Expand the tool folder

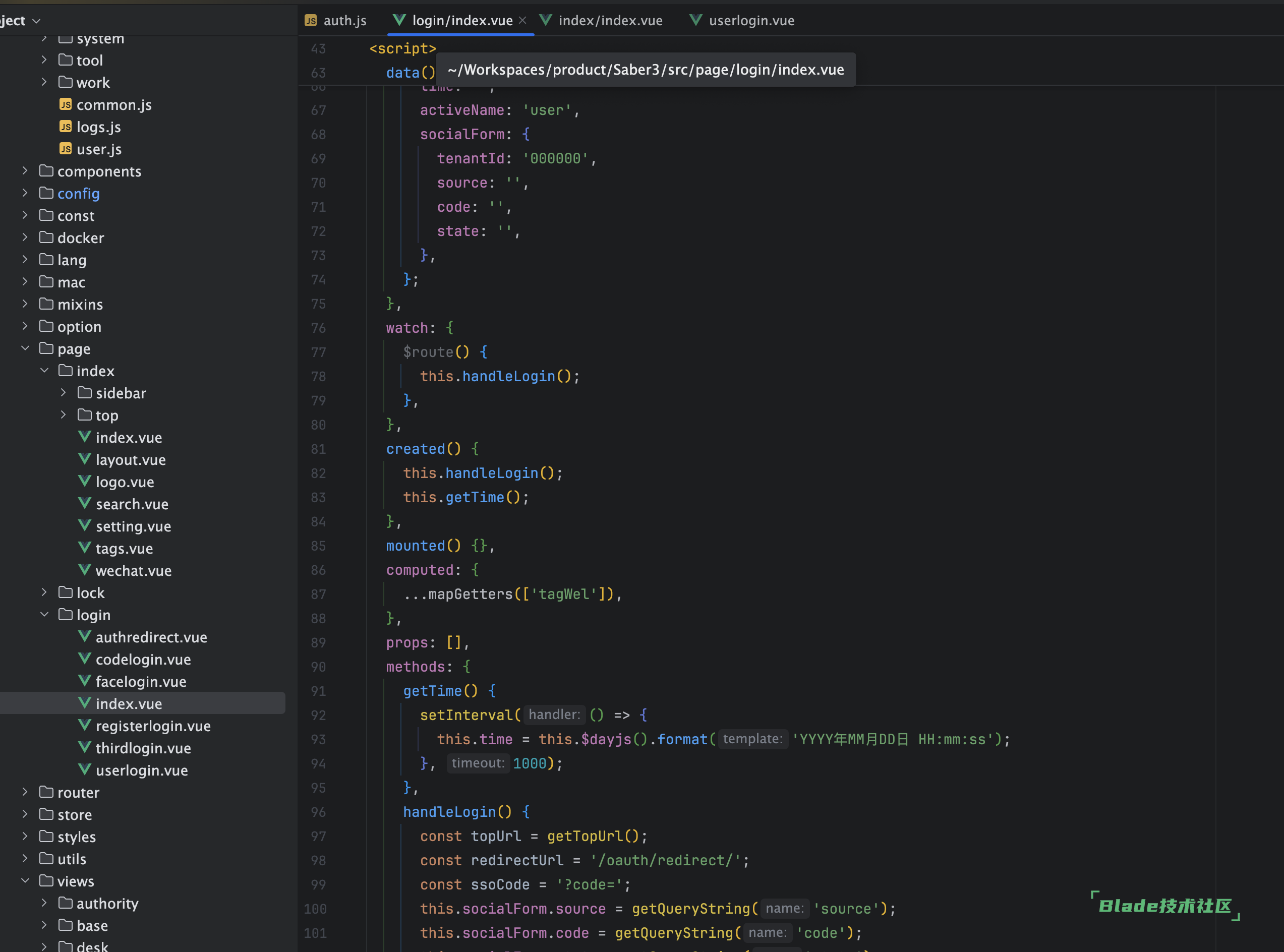pos(44,60)
